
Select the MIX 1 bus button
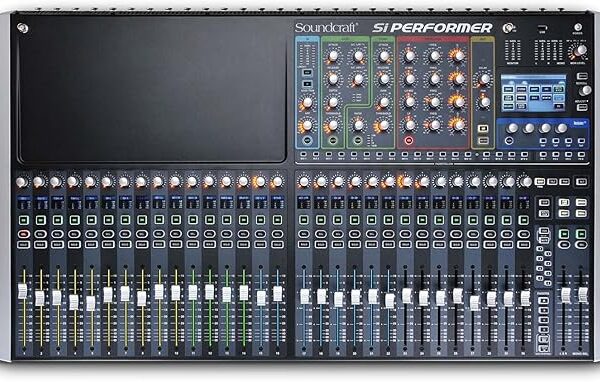[303, 155]
